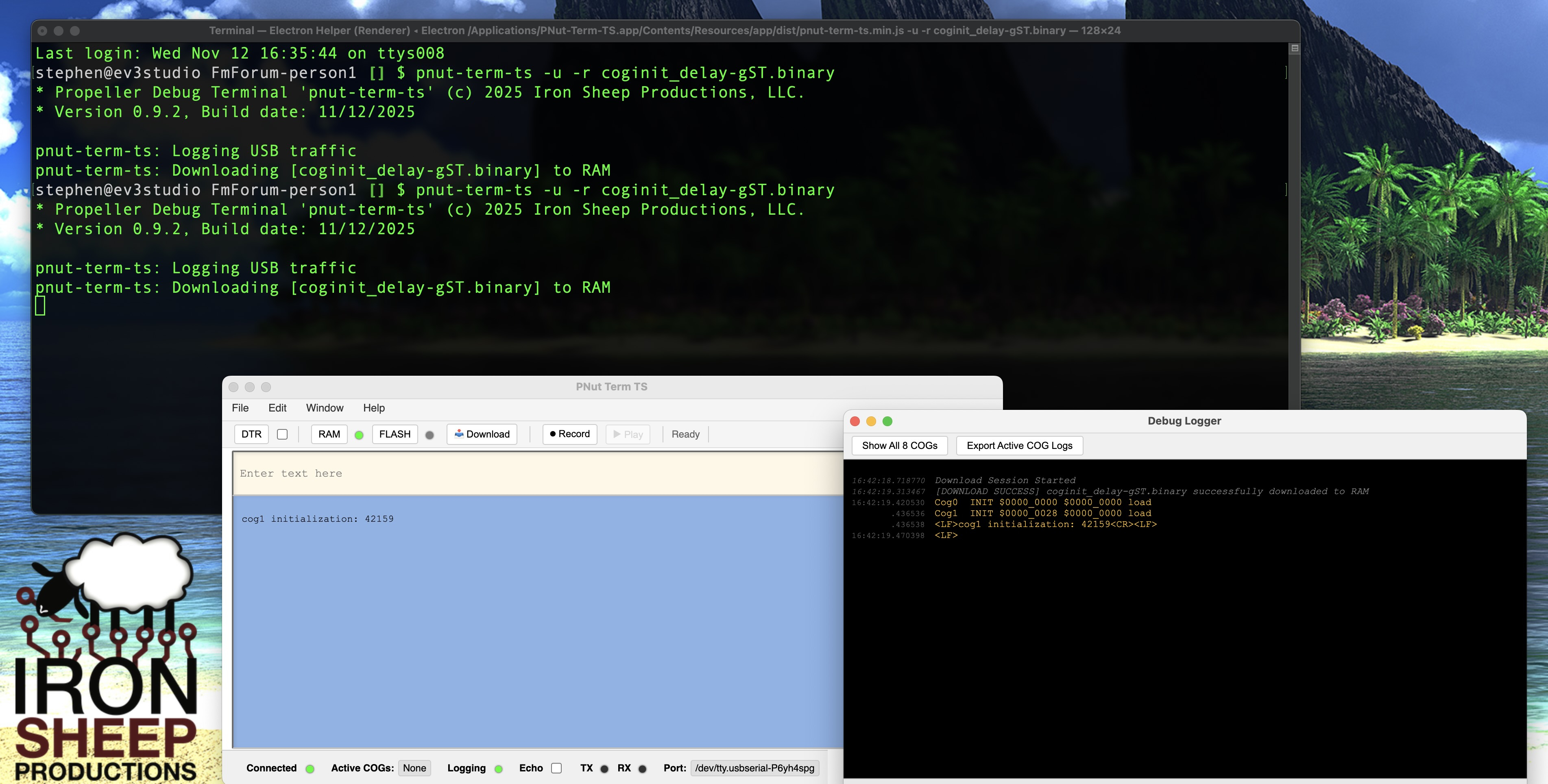Toggle the Echo checkbox

point(556,768)
